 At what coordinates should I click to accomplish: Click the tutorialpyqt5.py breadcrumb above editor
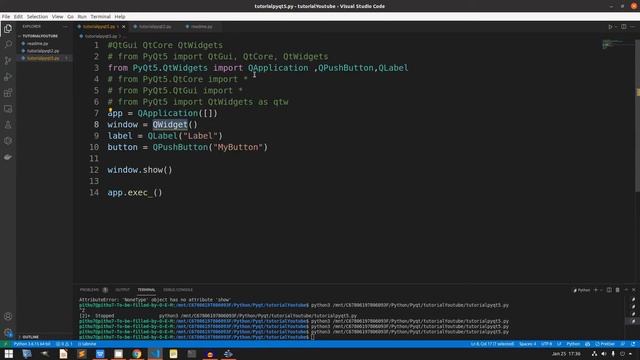pyautogui.click(x=100, y=36)
